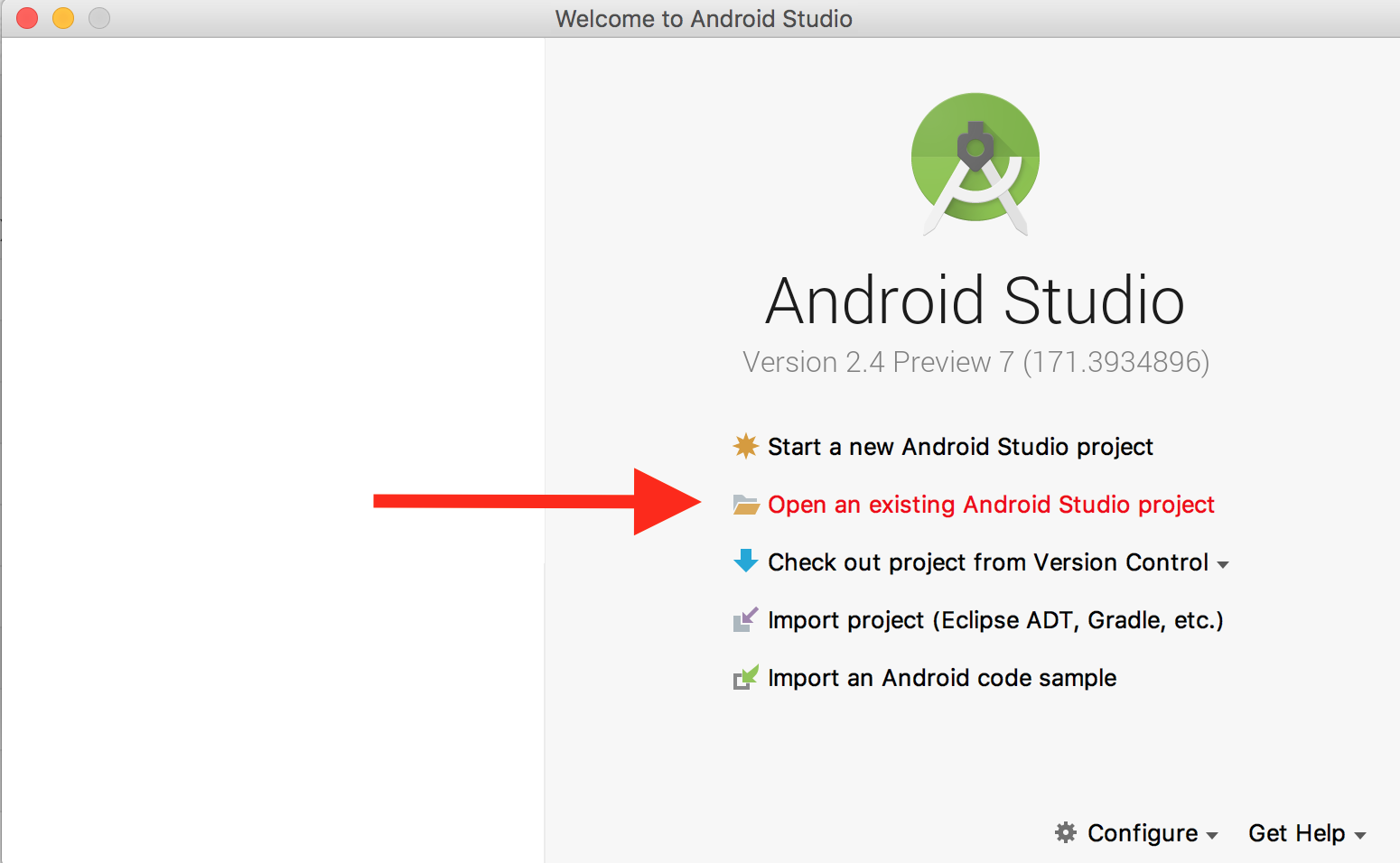Image resolution: width=1400 pixels, height=863 pixels.
Task: Choose Import project (Eclipse ADT, Gradle, etc.)
Action: (994, 620)
